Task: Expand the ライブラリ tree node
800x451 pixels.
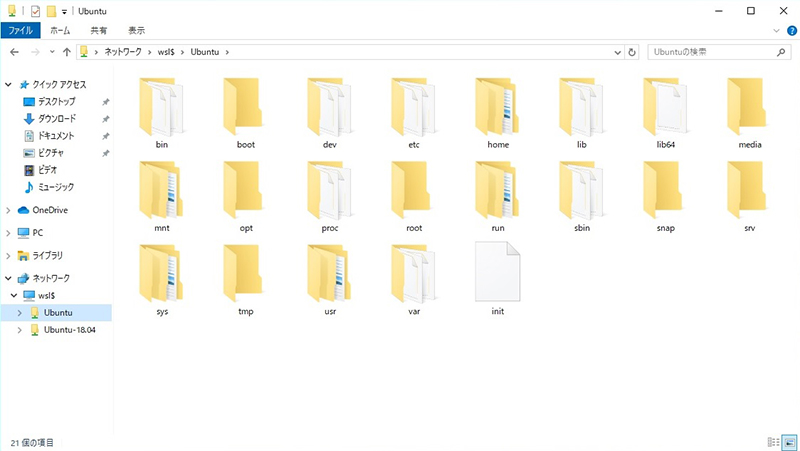Action: click(8, 256)
